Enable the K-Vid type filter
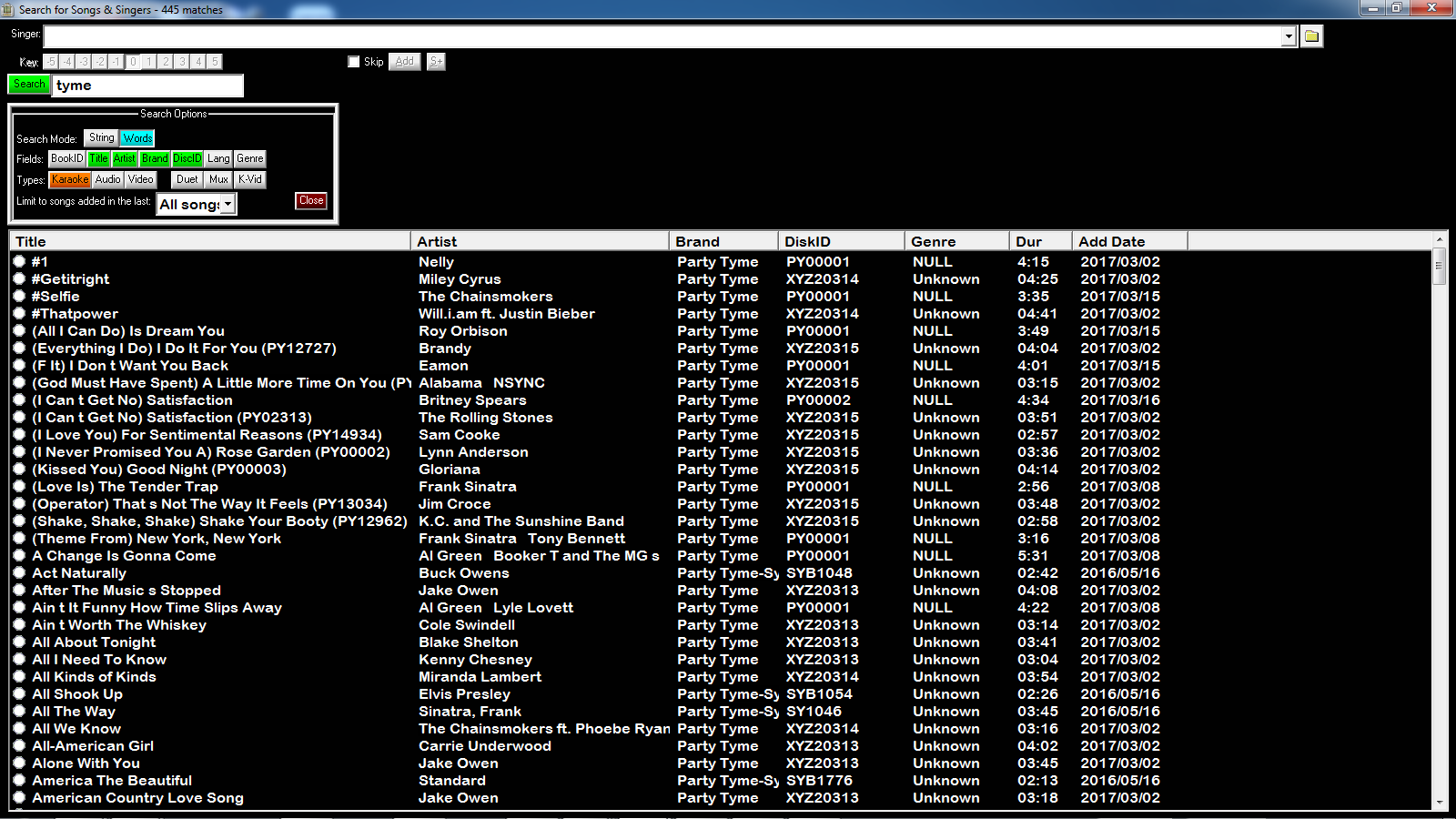 (x=250, y=180)
